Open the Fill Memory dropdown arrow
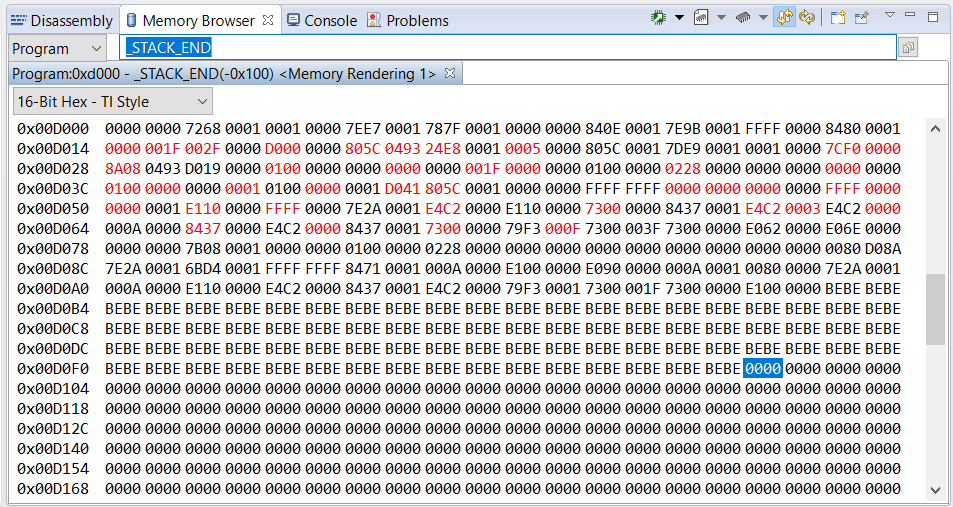This screenshot has height=507, width=953. [x=763, y=18]
